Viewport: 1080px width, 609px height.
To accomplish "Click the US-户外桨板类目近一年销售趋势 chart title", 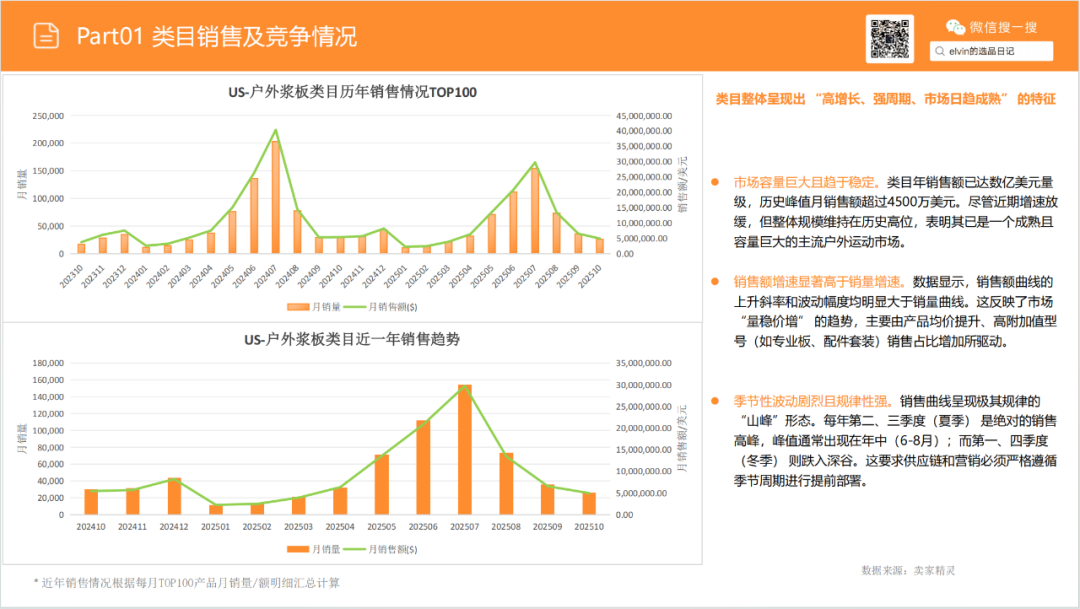I will coord(352,339).
